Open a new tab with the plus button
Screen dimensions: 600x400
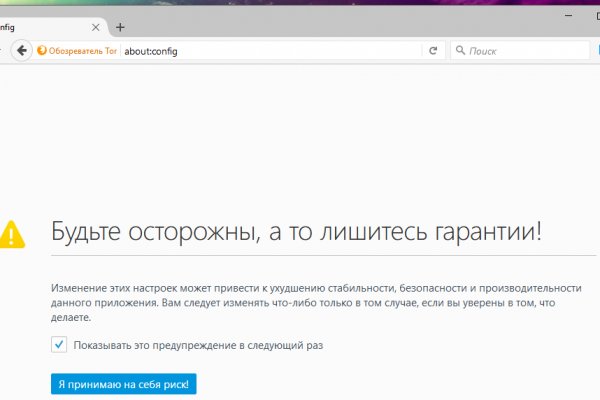click(120, 27)
